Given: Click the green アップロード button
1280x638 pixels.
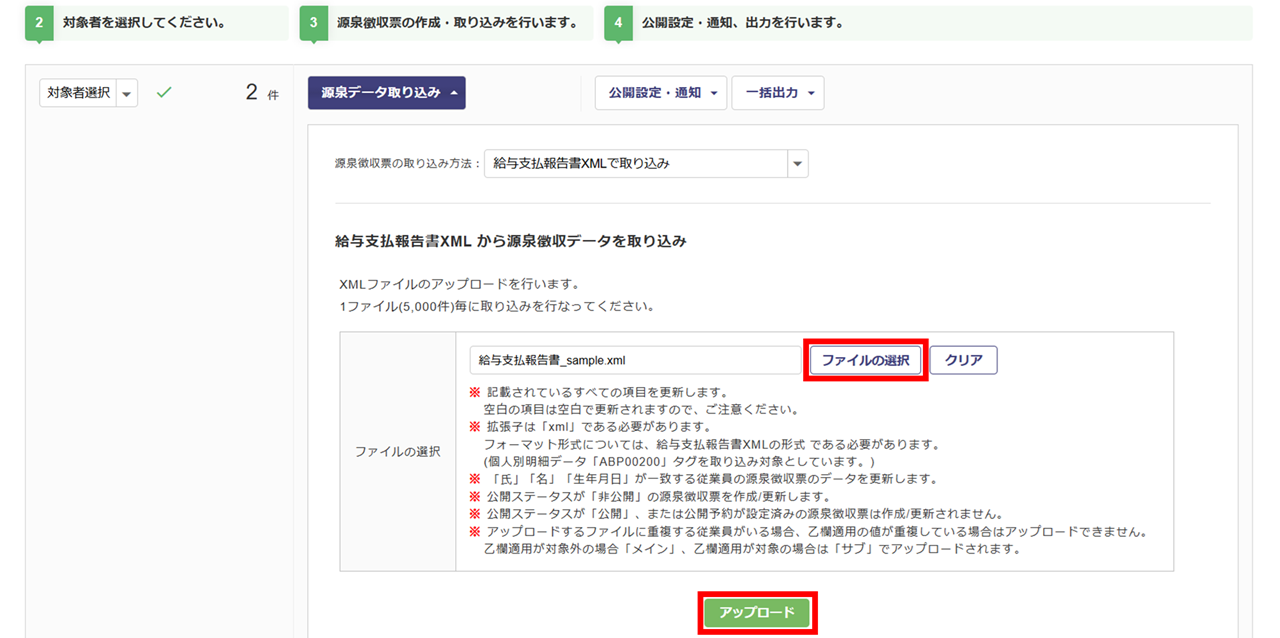Looking at the screenshot, I should click(x=756, y=612).
